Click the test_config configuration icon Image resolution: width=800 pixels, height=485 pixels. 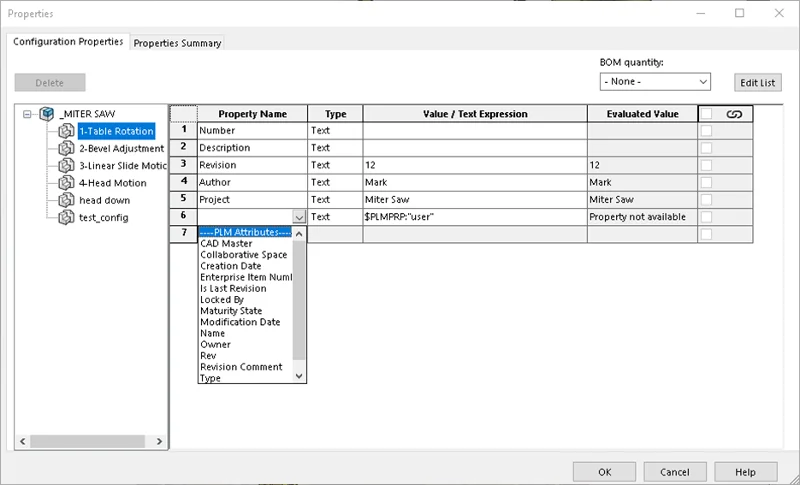point(66,217)
